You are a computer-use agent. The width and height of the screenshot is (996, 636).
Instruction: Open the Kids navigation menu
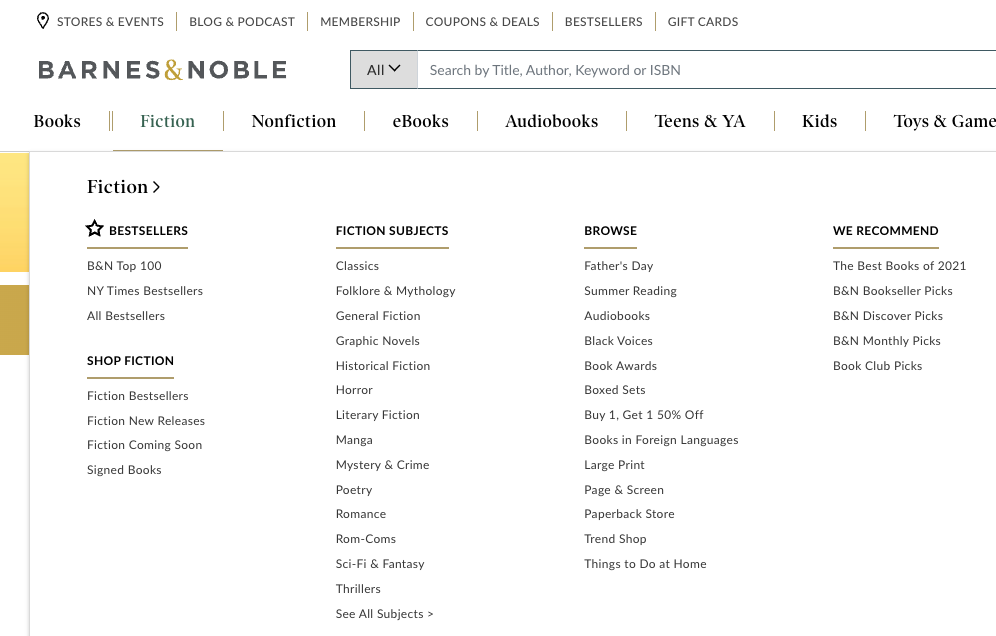click(x=819, y=121)
